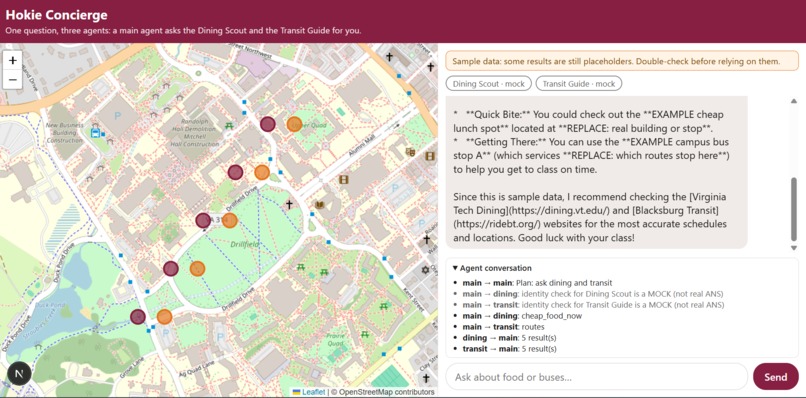Viewport: 806px width, 398px height.
Task: Send the chat message
Action: (776, 377)
